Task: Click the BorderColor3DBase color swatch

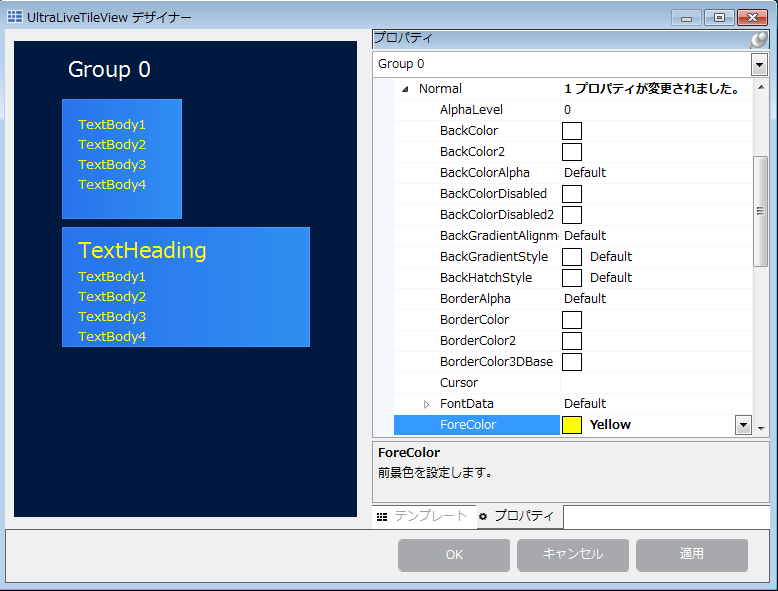Action: click(572, 362)
